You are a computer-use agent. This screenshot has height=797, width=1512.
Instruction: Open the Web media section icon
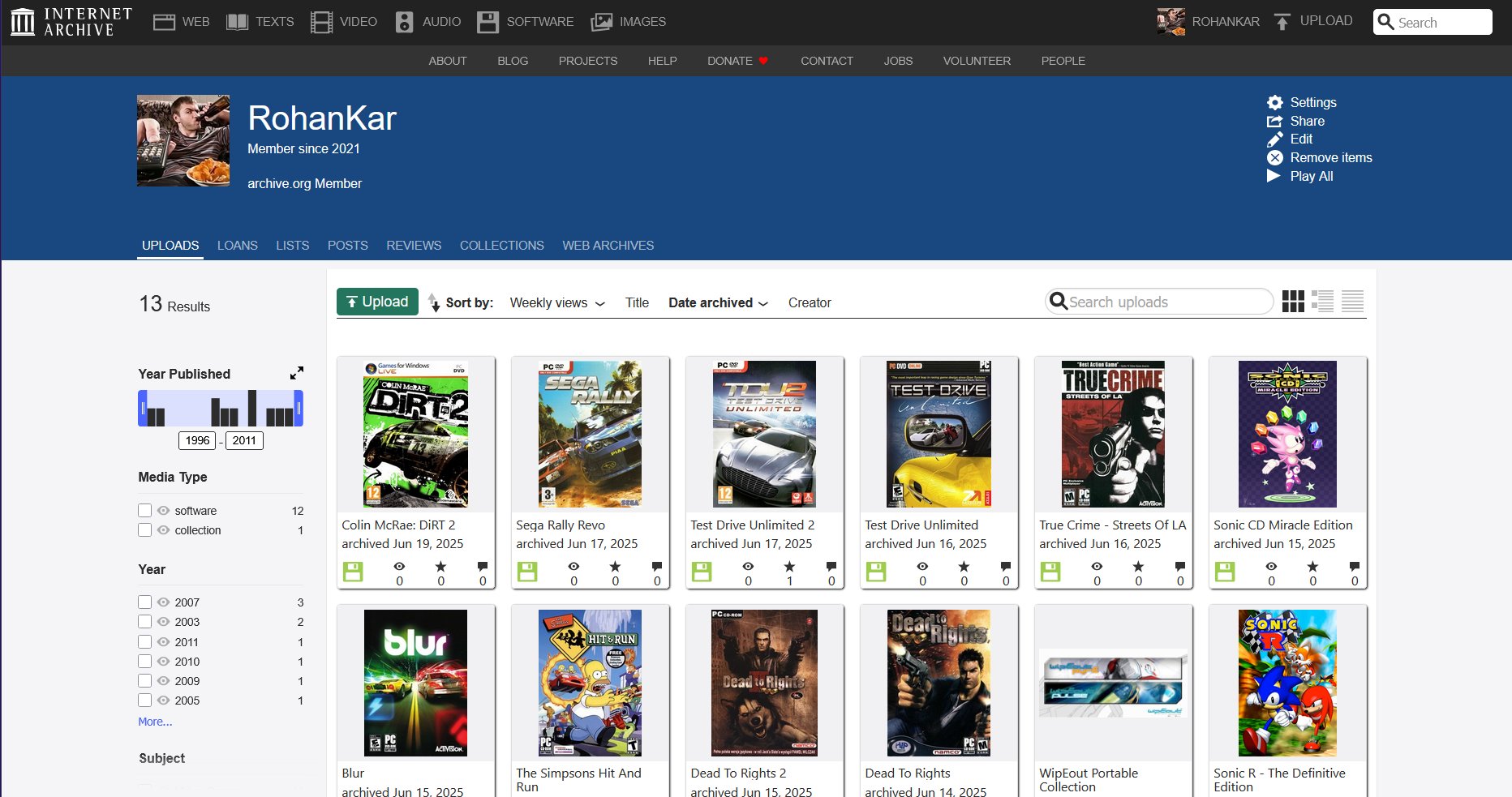[x=165, y=22]
